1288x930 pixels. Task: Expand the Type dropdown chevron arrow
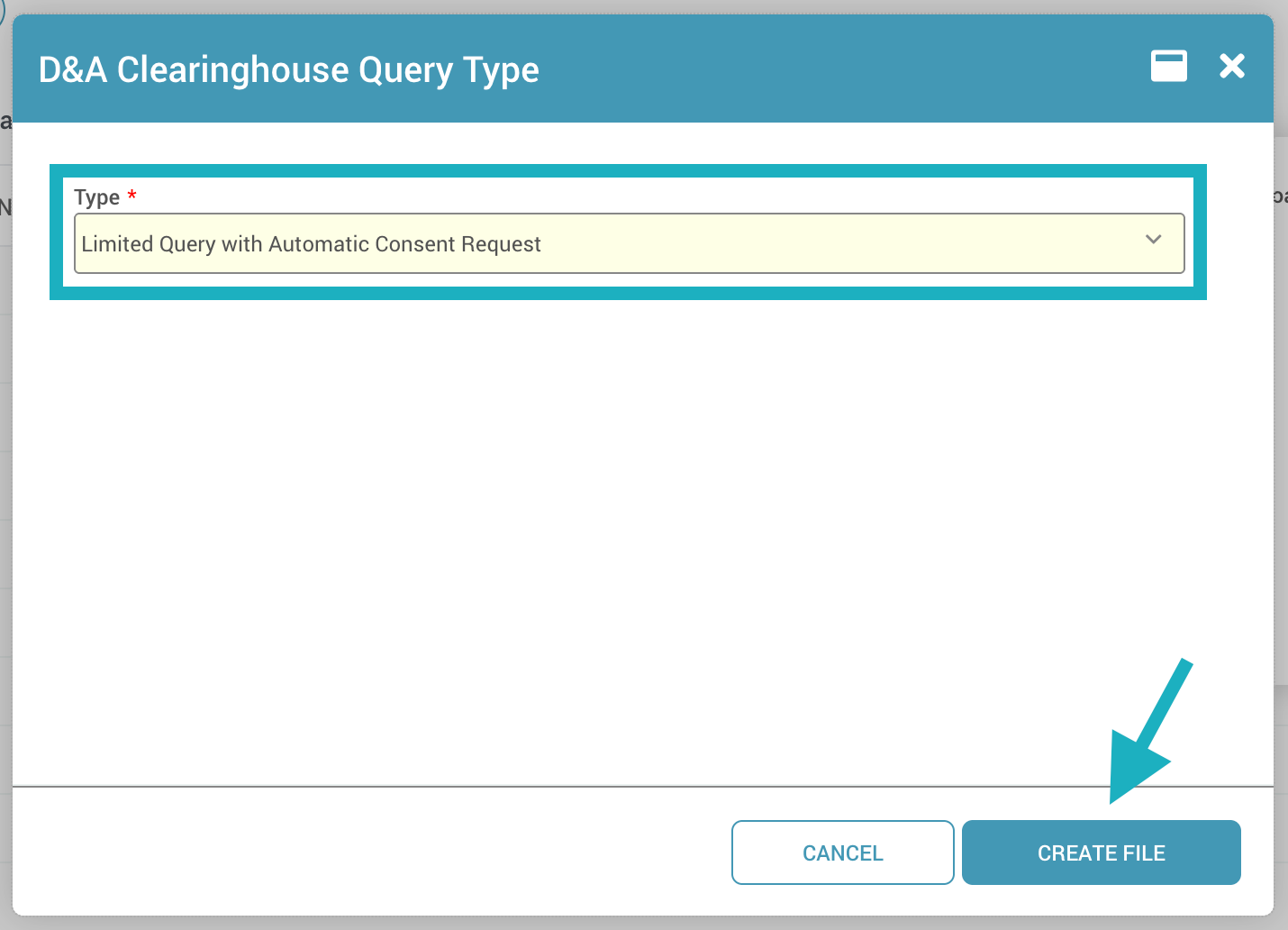(1153, 240)
